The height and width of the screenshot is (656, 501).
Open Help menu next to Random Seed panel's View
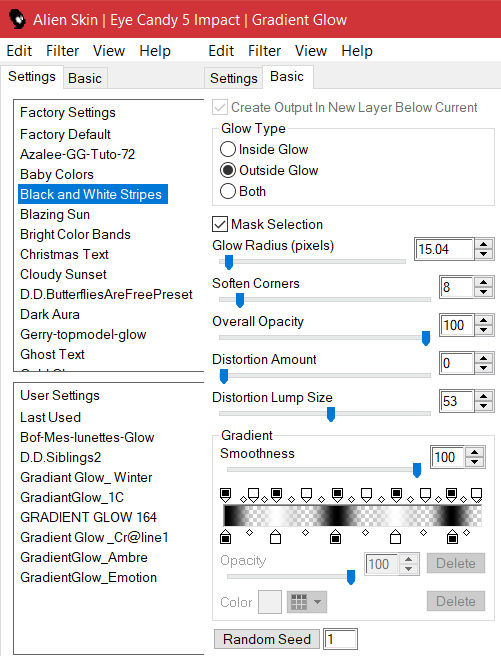357,51
